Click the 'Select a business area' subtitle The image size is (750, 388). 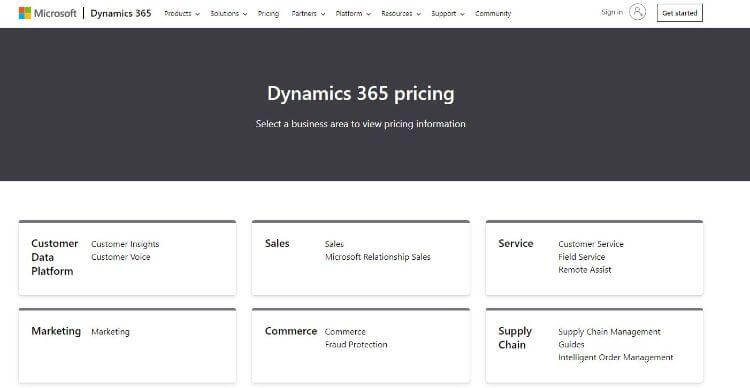pos(361,124)
